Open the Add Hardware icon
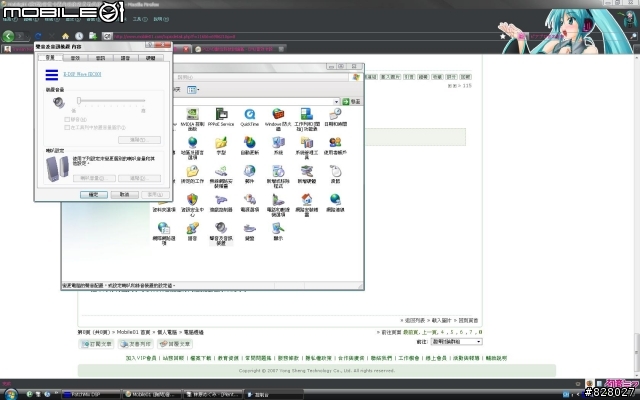Viewport: 640px width, 400px height. tap(307, 174)
